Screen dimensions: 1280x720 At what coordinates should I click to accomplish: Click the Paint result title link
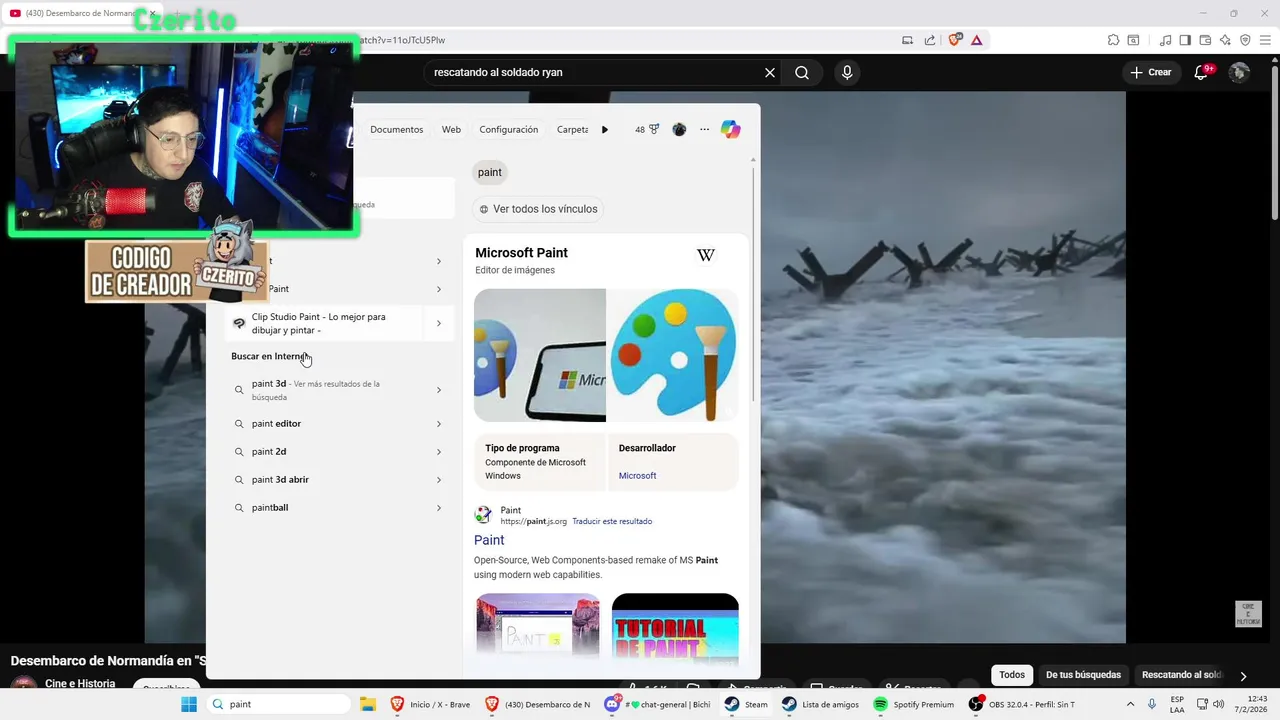coord(489,540)
